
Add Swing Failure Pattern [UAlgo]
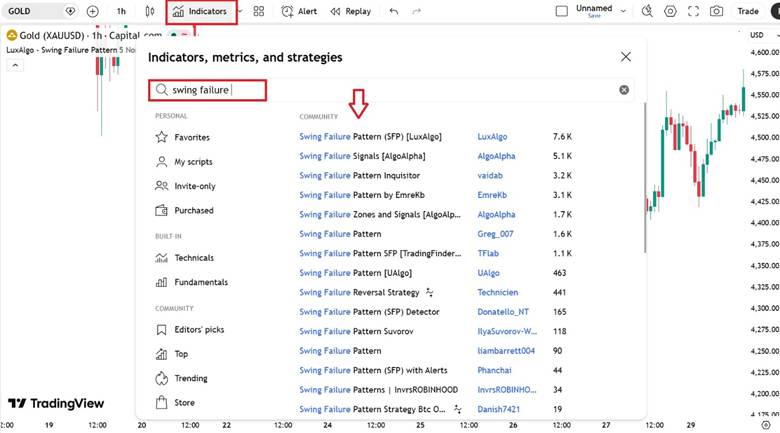(x=355, y=273)
